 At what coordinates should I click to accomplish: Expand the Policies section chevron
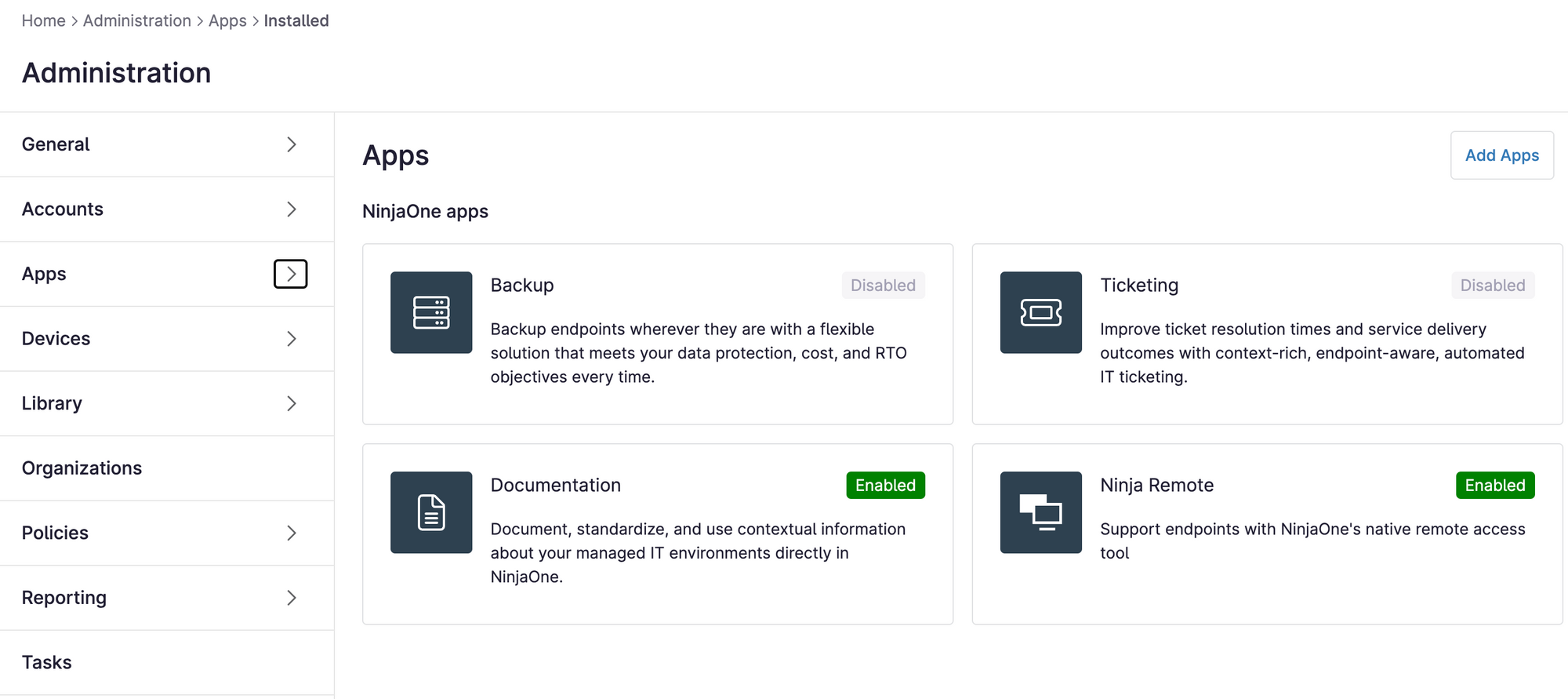291,533
